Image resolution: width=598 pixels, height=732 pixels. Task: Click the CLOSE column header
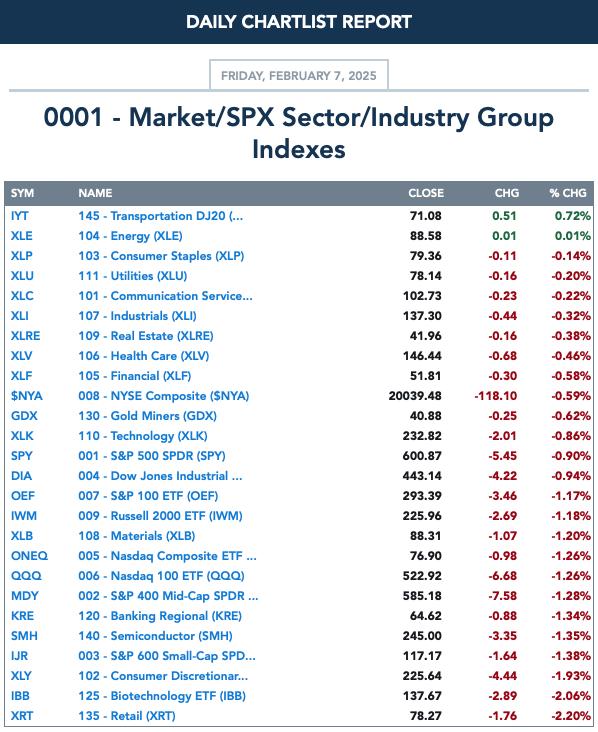click(x=426, y=193)
